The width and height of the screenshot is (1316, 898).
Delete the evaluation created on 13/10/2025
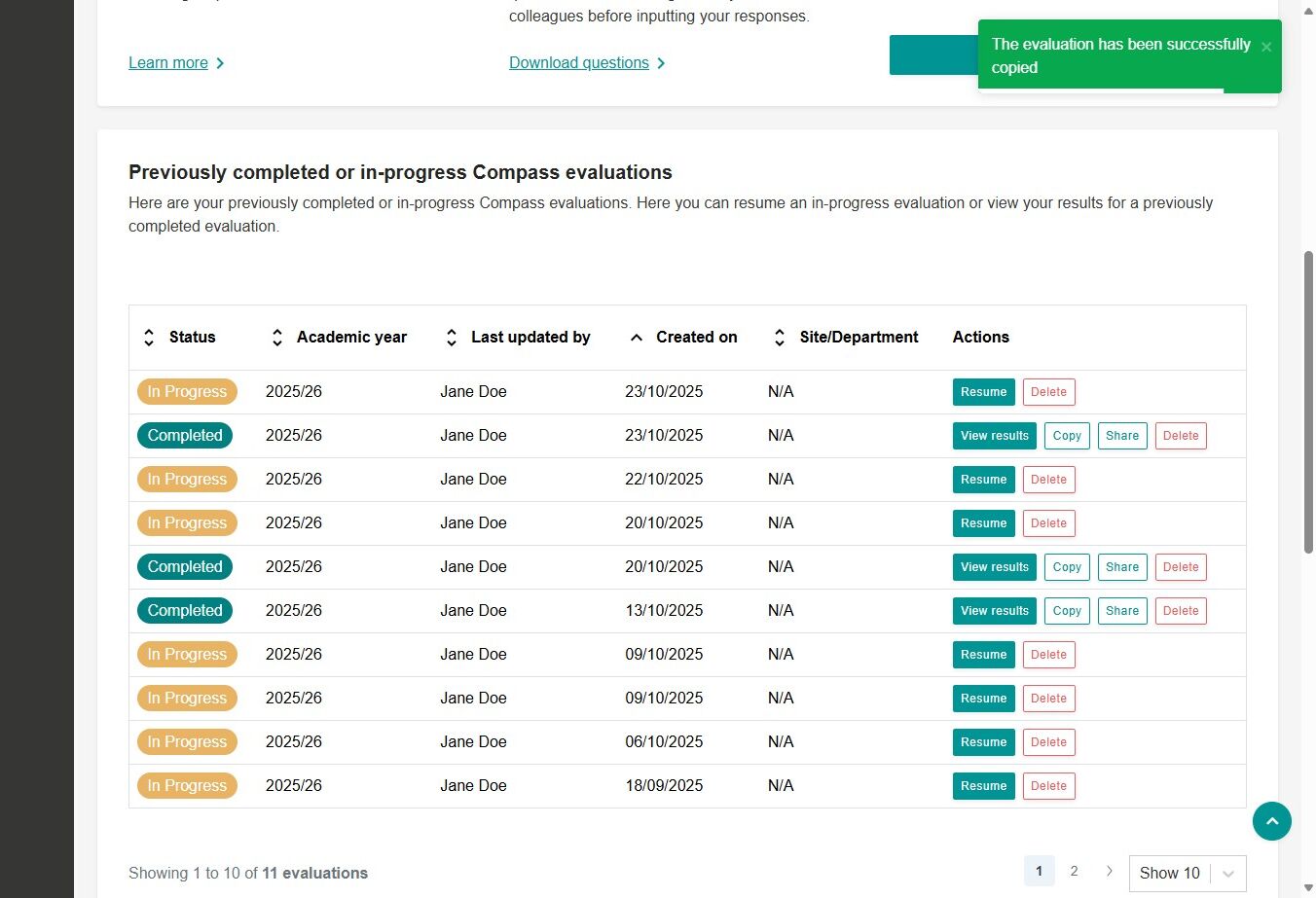[x=1181, y=611]
